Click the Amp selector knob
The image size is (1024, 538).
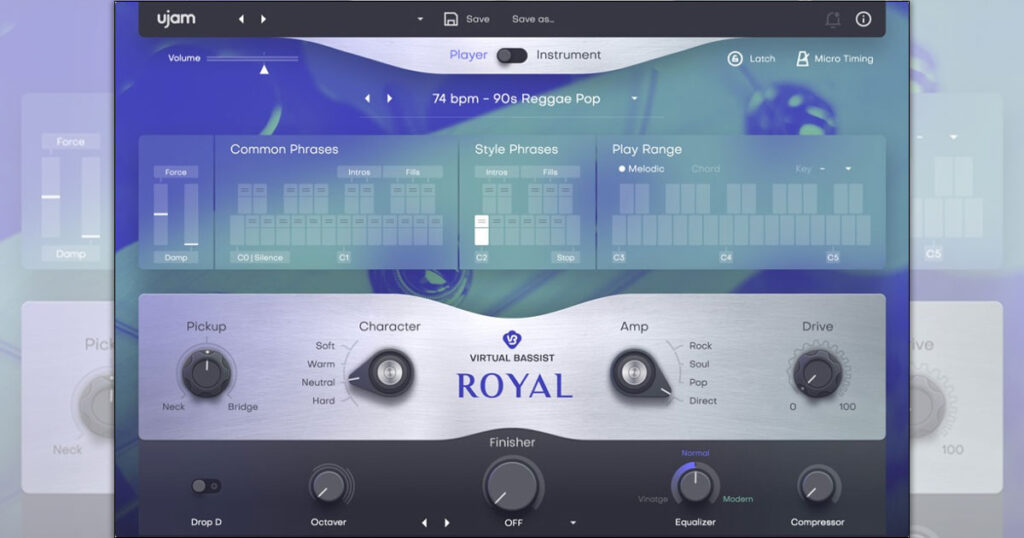pos(633,373)
